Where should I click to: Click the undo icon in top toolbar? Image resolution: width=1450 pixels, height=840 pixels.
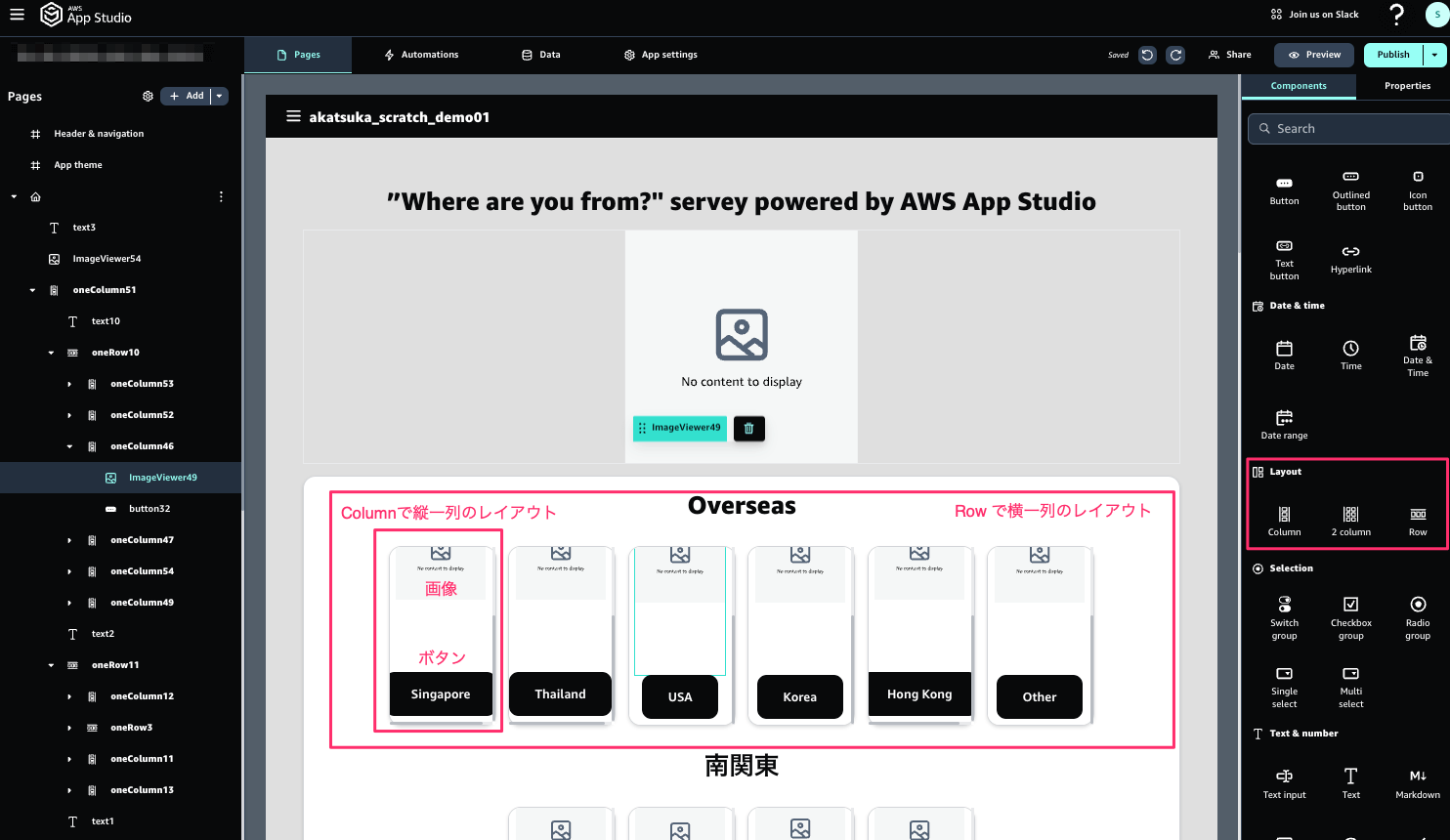[x=1148, y=55]
